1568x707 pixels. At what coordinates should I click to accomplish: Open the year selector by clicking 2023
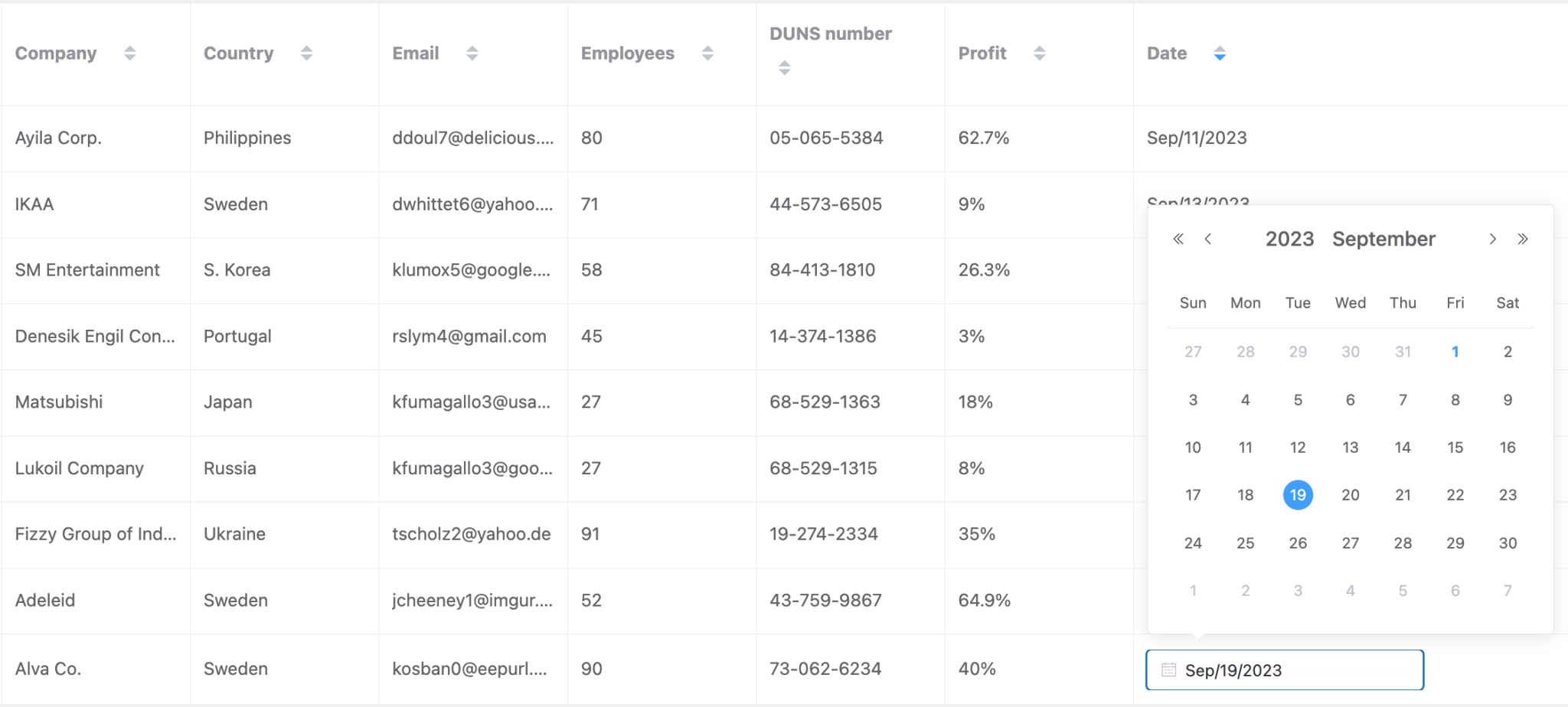1290,239
